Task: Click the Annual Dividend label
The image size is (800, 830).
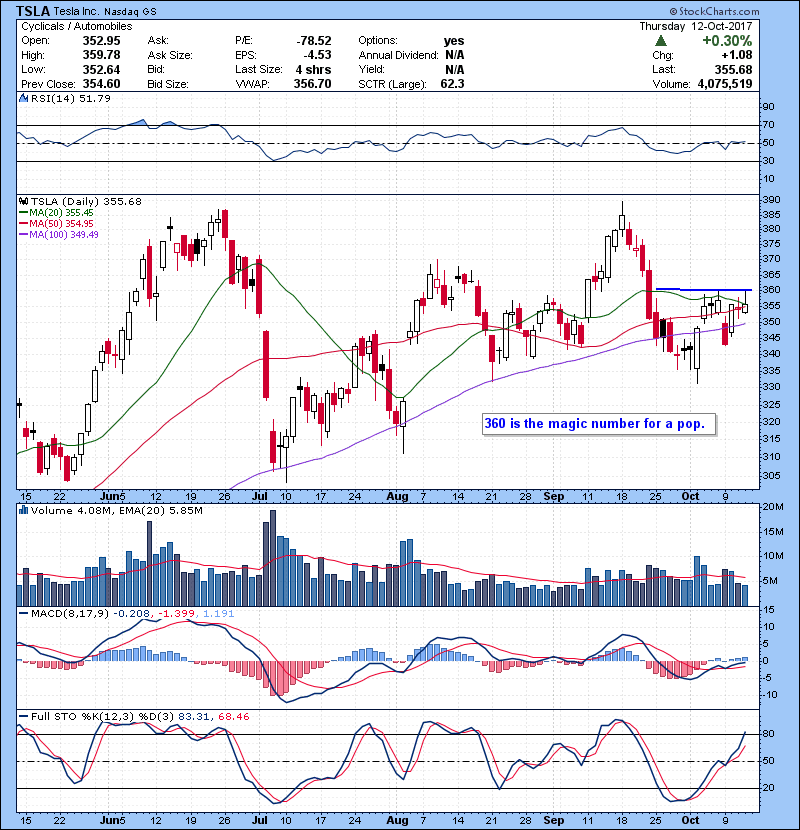Action: [398, 55]
